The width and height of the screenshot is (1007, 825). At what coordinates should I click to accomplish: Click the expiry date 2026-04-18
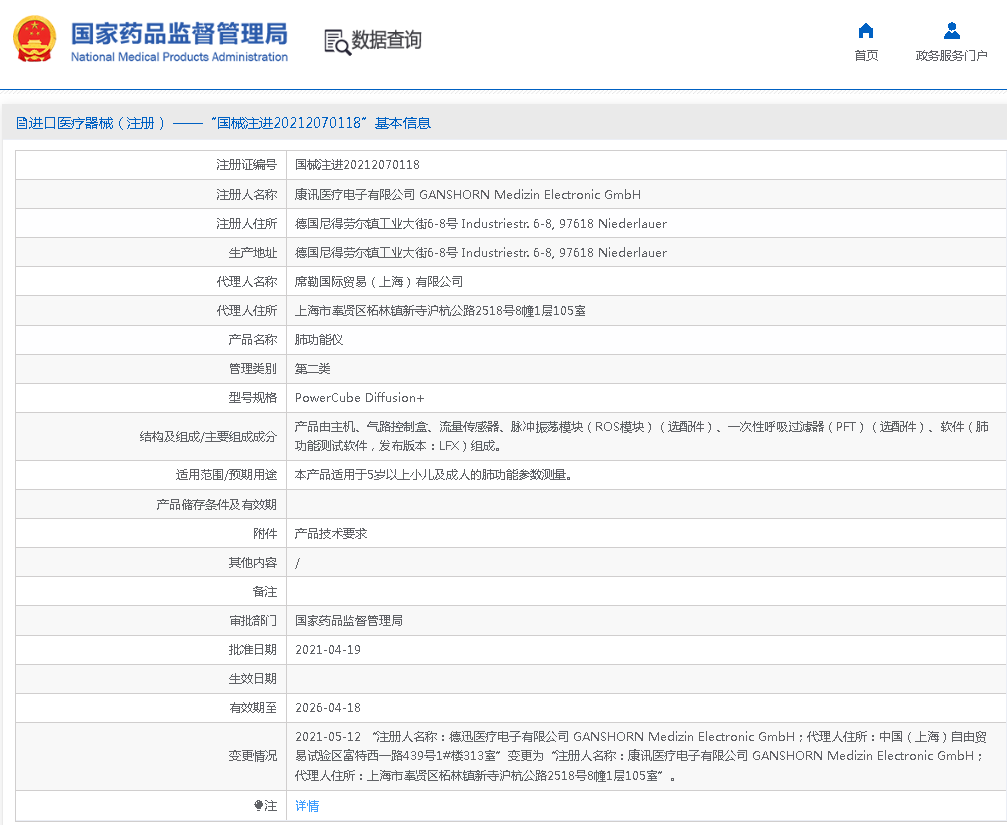pos(328,708)
